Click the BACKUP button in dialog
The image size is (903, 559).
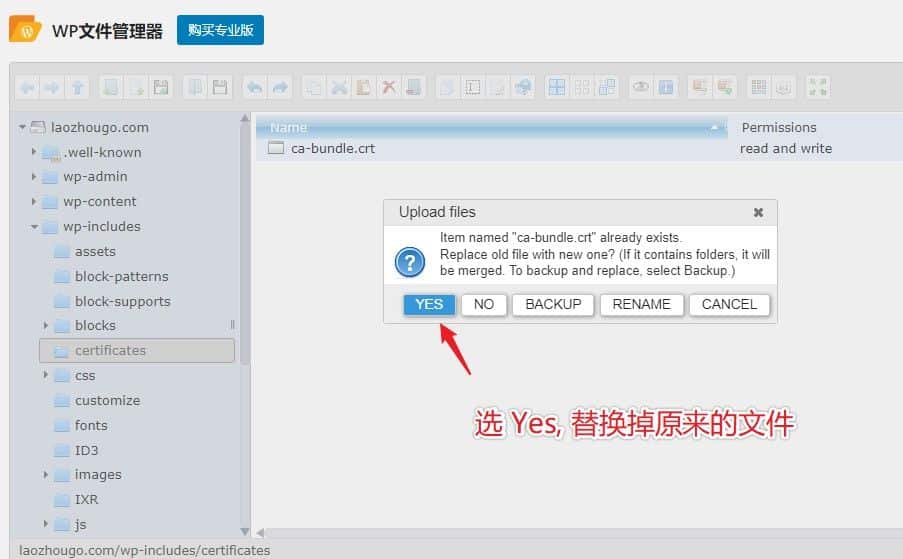(x=553, y=305)
